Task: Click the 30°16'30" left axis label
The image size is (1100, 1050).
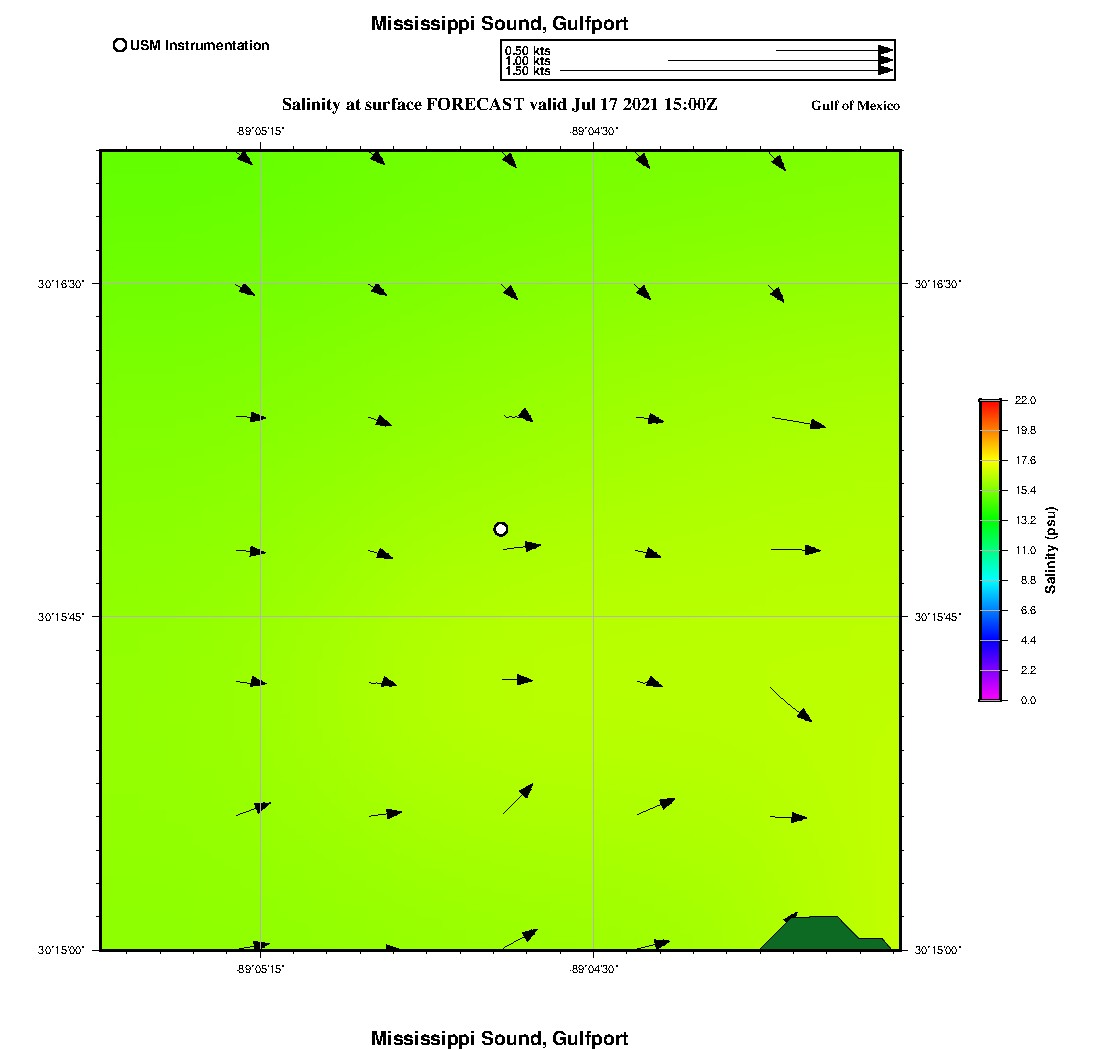Action: coord(62,284)
